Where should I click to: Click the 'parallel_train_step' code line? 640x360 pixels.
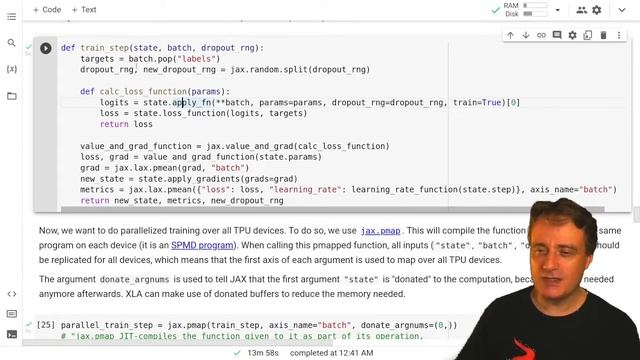pos(259,325)
